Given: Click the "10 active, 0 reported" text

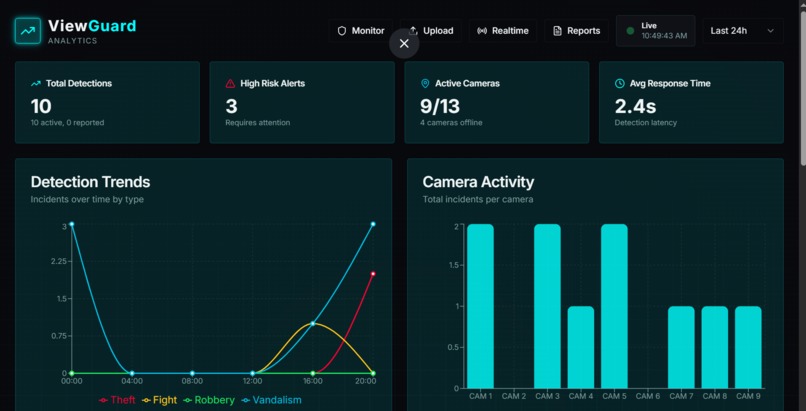Looking at the screenshot, I should tap(67, 123).
